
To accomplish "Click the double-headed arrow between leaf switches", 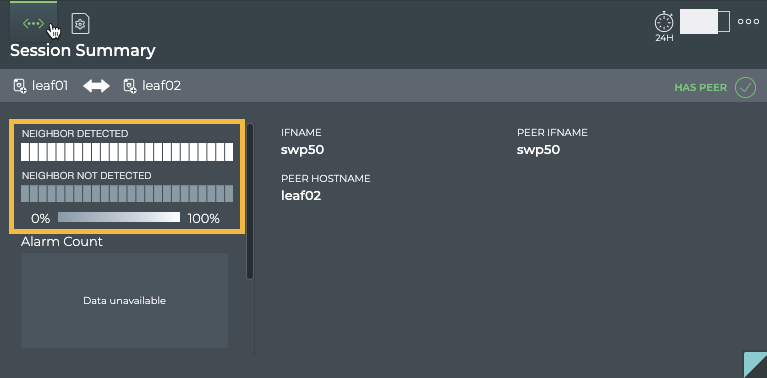I will [x=96, y=87].
